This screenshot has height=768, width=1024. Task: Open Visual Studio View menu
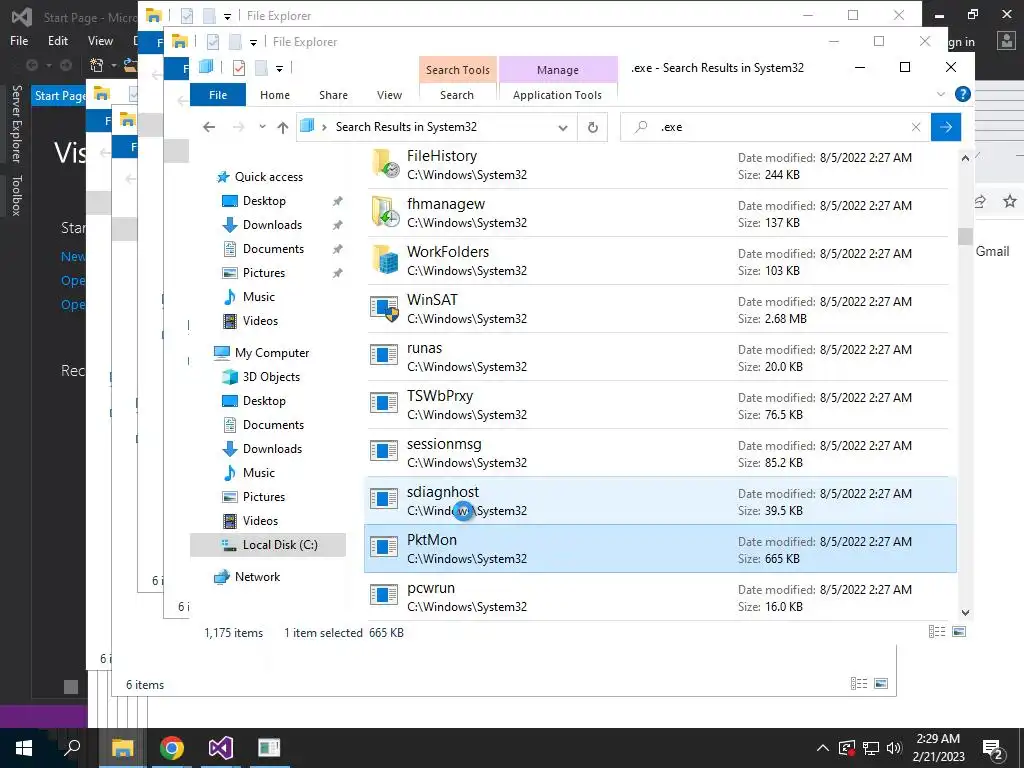101,41
